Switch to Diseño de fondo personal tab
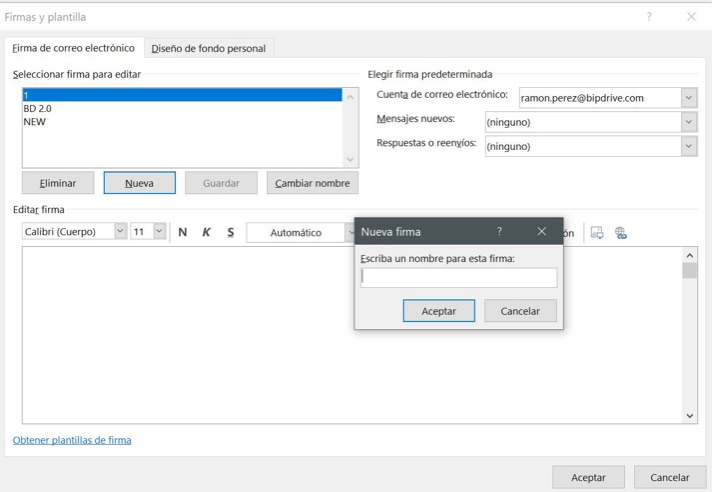 [x=208, y=49]
